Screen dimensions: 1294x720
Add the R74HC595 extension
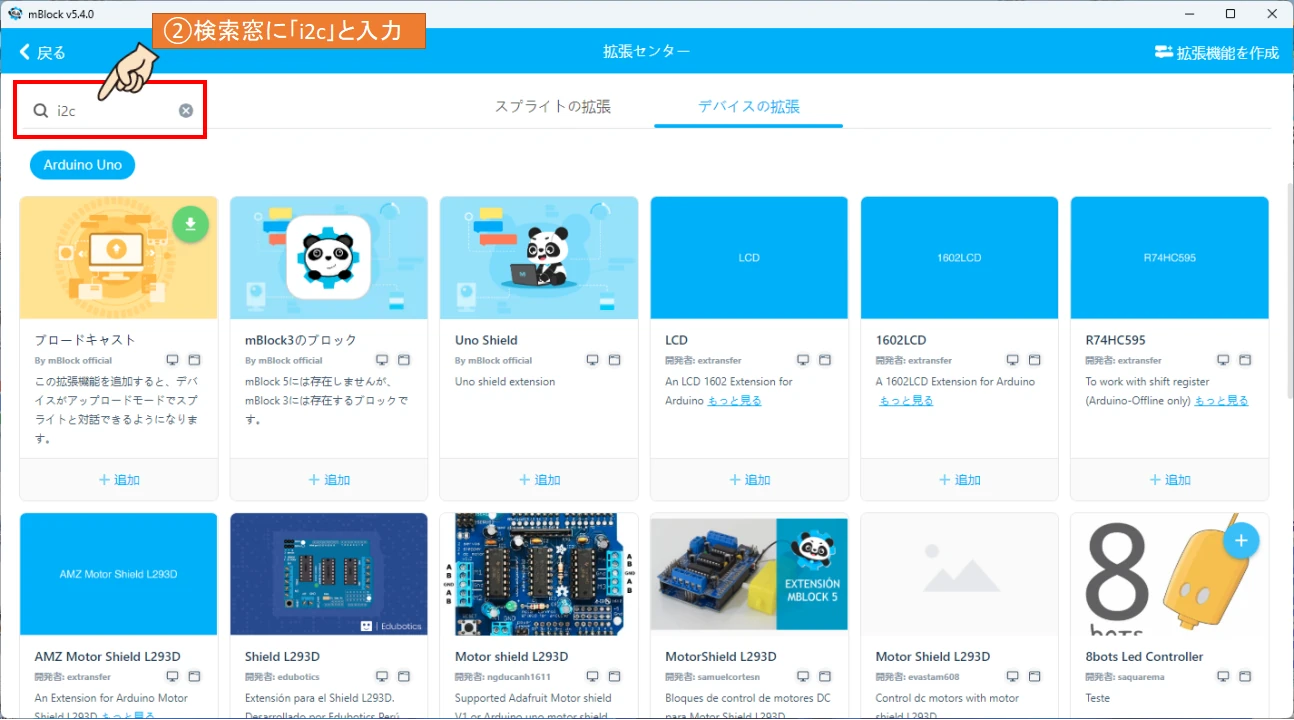(x=1169, y=480)
